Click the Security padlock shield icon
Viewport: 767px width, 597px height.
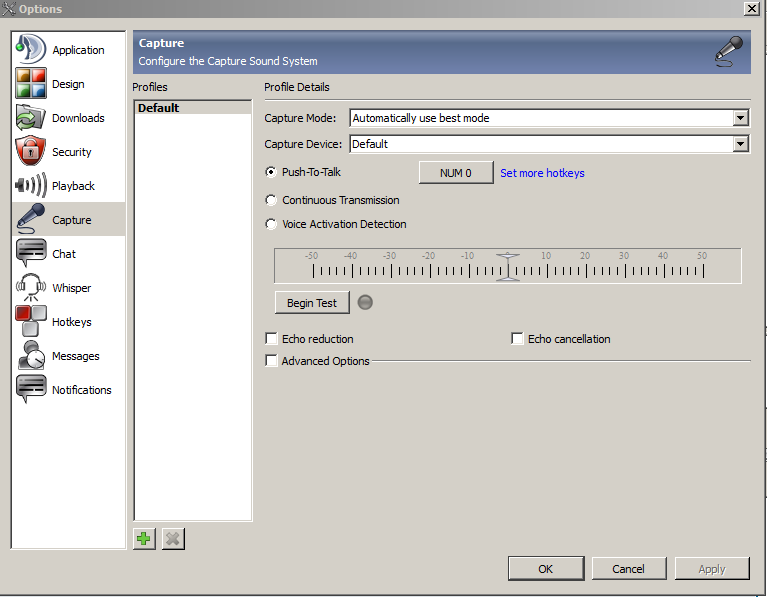click(31, 151)
